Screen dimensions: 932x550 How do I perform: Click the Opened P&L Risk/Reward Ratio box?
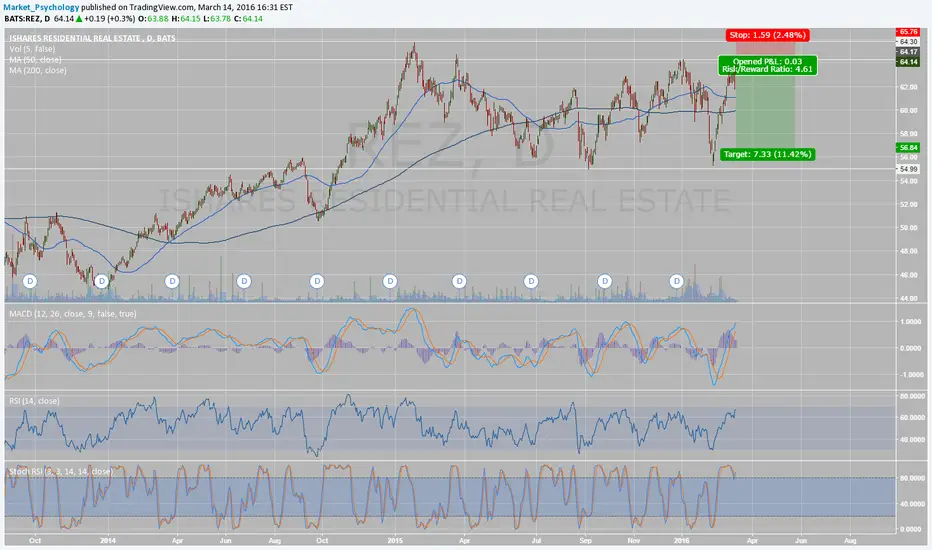tap(767, 65)
